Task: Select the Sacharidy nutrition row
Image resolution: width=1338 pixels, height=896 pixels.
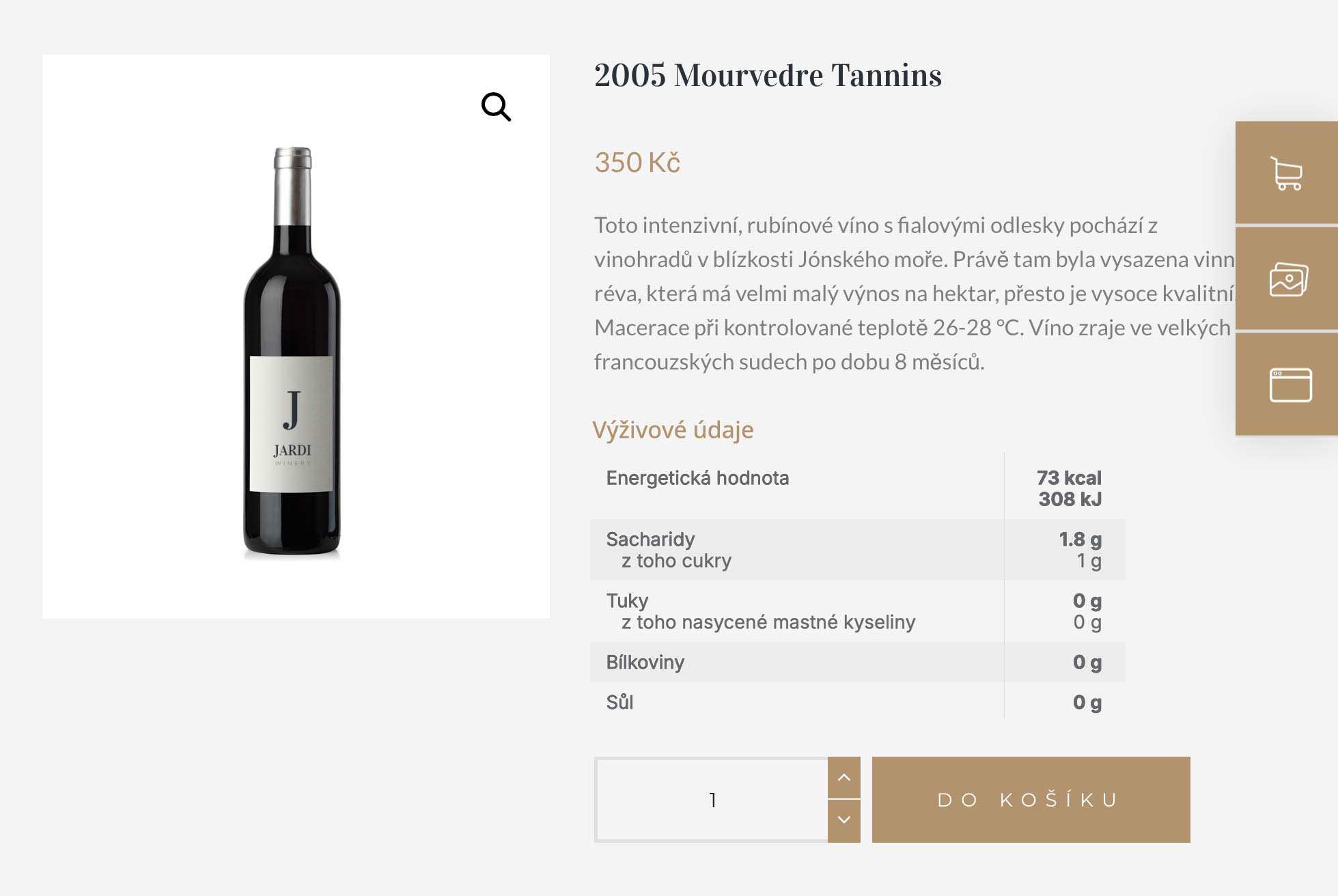Action: coord(857,550)
